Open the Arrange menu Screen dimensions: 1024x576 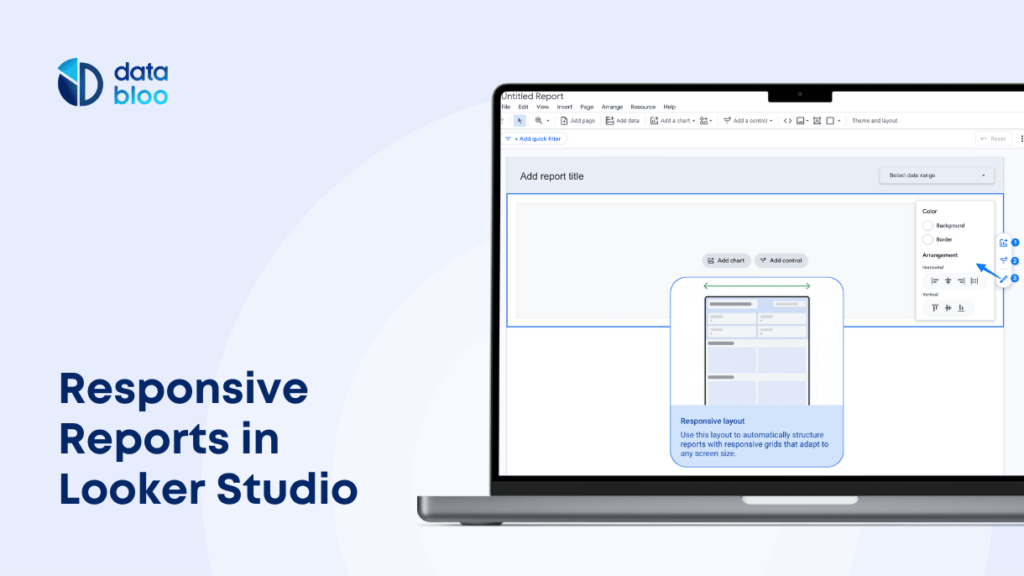pyautogui.click(x=612, y=106)
